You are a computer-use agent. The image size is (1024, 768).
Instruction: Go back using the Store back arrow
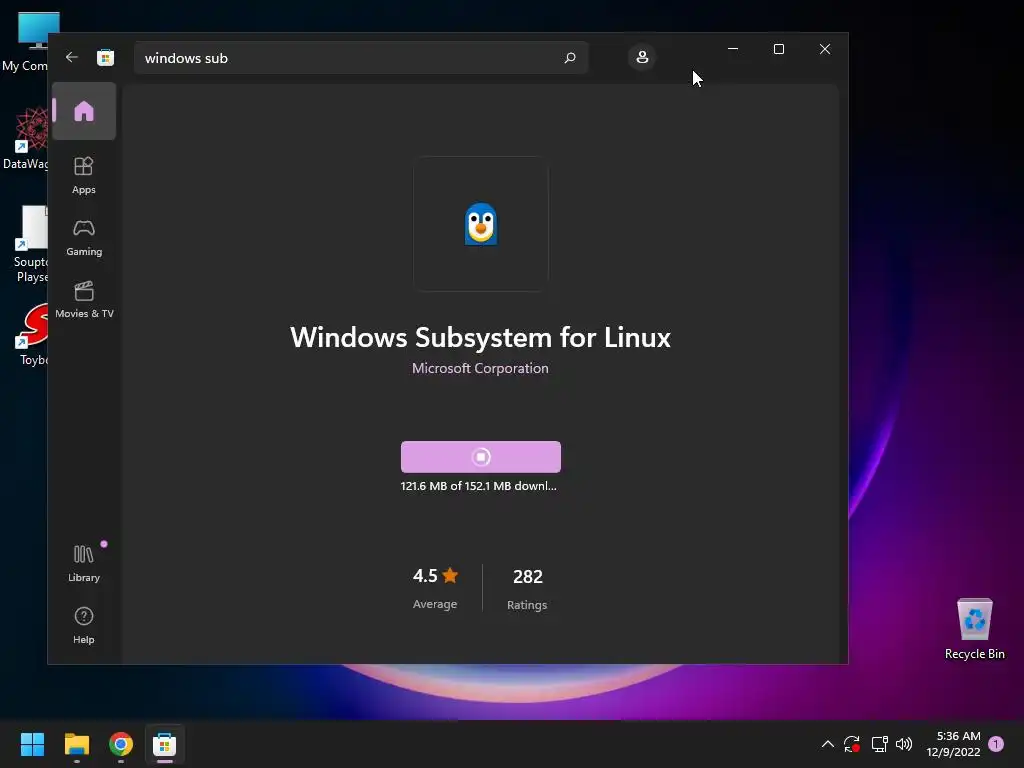coord(72,57)
